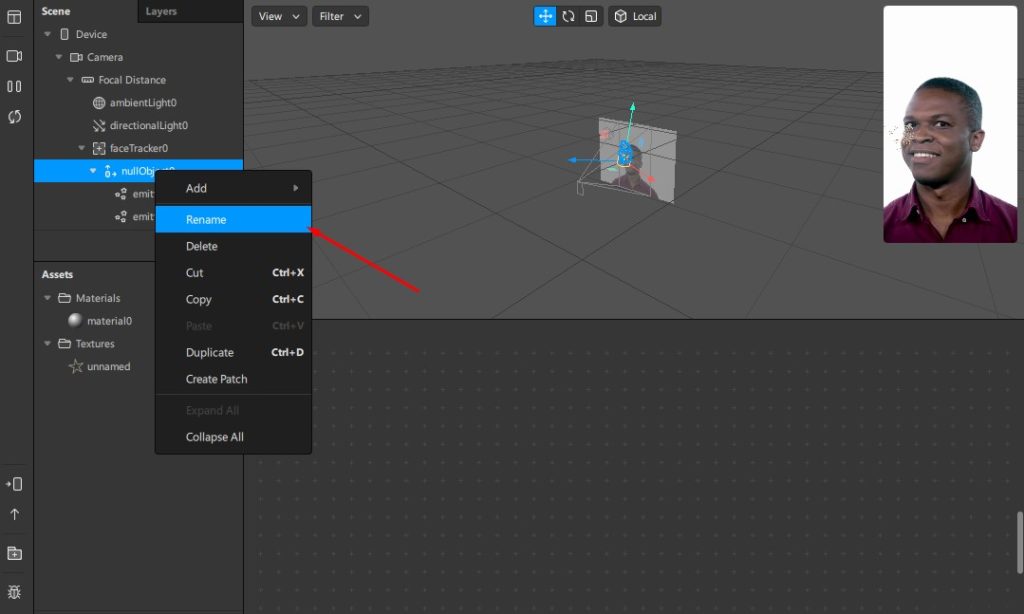The height and width of the screenshot is (614, 1024).
Task: Click the face preview simulator thumbnail
Action: (x=949, y=125)
